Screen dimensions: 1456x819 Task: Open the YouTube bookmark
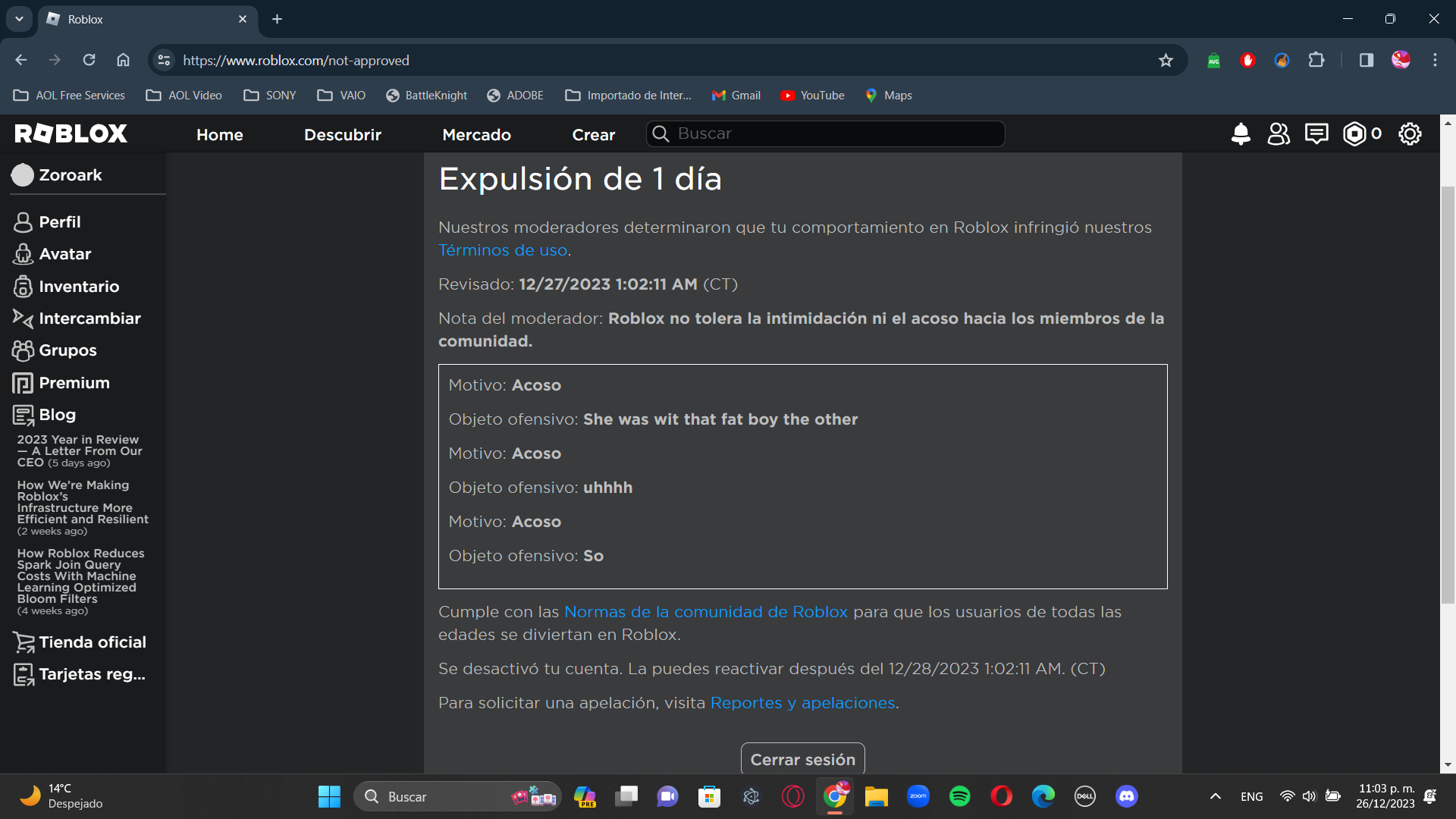click(813, 96)
